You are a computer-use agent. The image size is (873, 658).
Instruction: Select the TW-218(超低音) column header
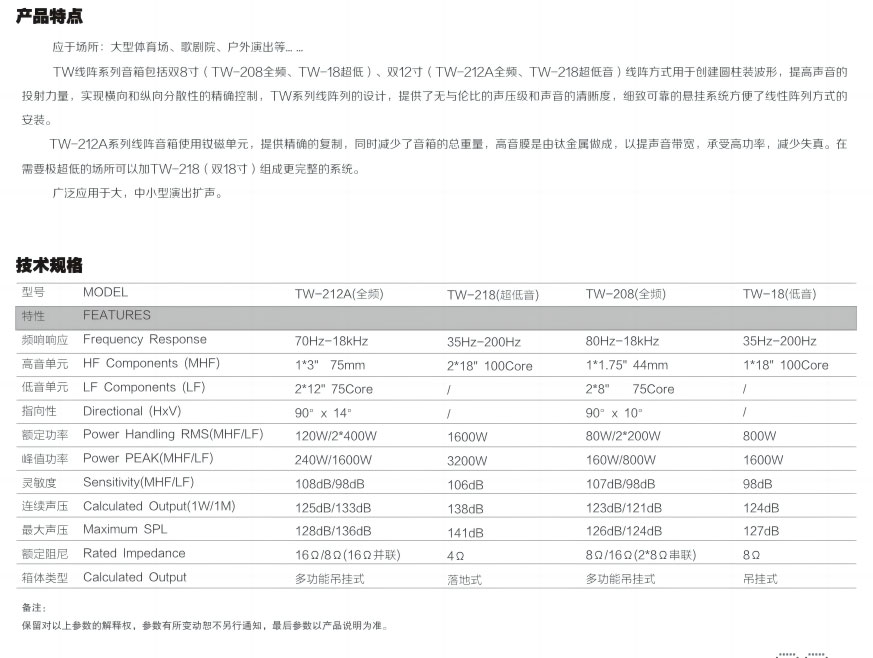492,295
